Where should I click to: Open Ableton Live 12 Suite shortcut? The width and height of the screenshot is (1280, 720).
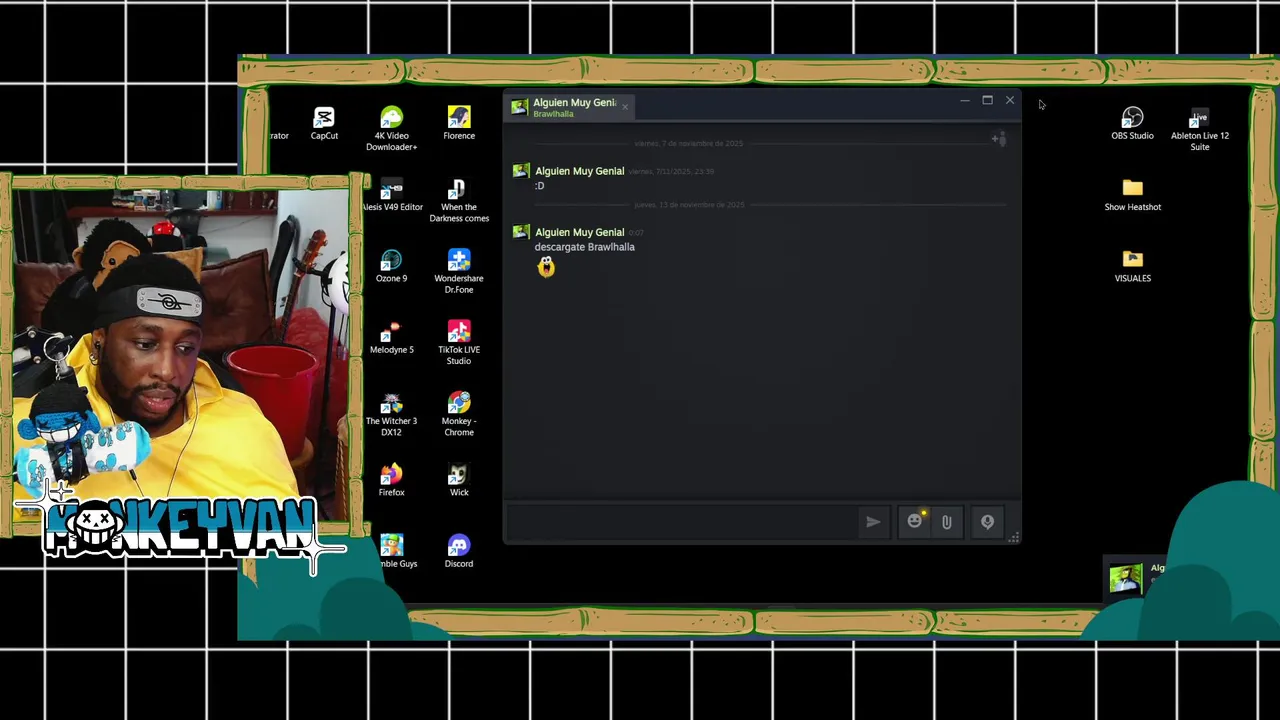click(1200, 130)
